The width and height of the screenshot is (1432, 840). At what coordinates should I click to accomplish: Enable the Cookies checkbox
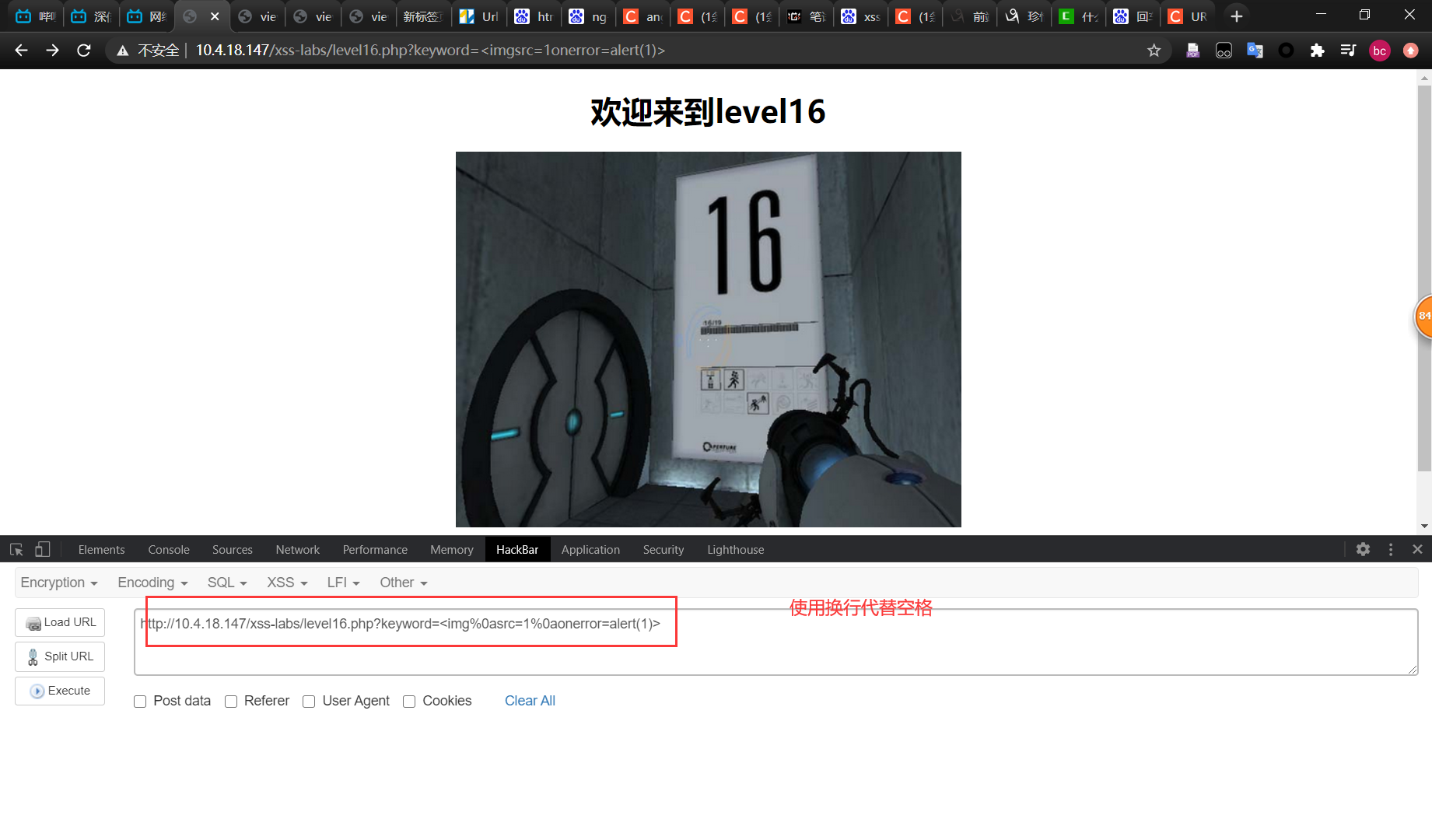pyautogui.click(x=409, y=702)
